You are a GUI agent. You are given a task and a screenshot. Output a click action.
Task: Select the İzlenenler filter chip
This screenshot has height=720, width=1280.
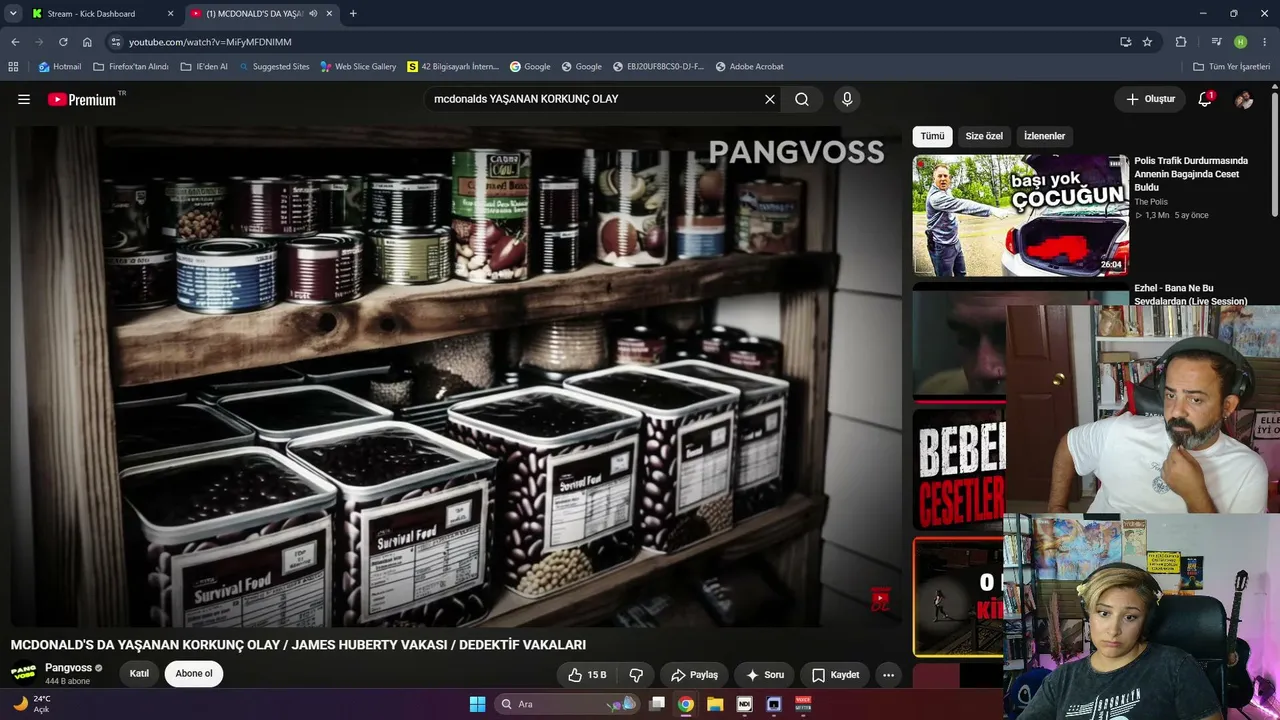click(x=1044, y=136)
